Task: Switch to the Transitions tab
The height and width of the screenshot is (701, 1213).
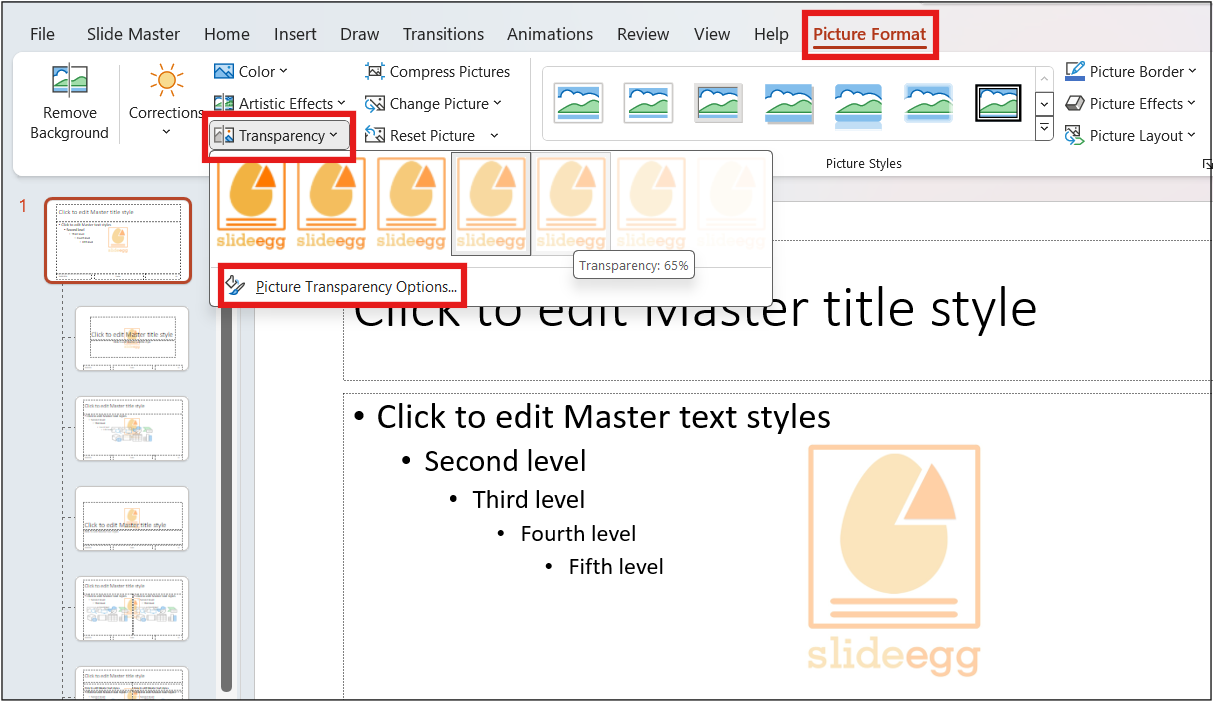Action: coord(443,34)
